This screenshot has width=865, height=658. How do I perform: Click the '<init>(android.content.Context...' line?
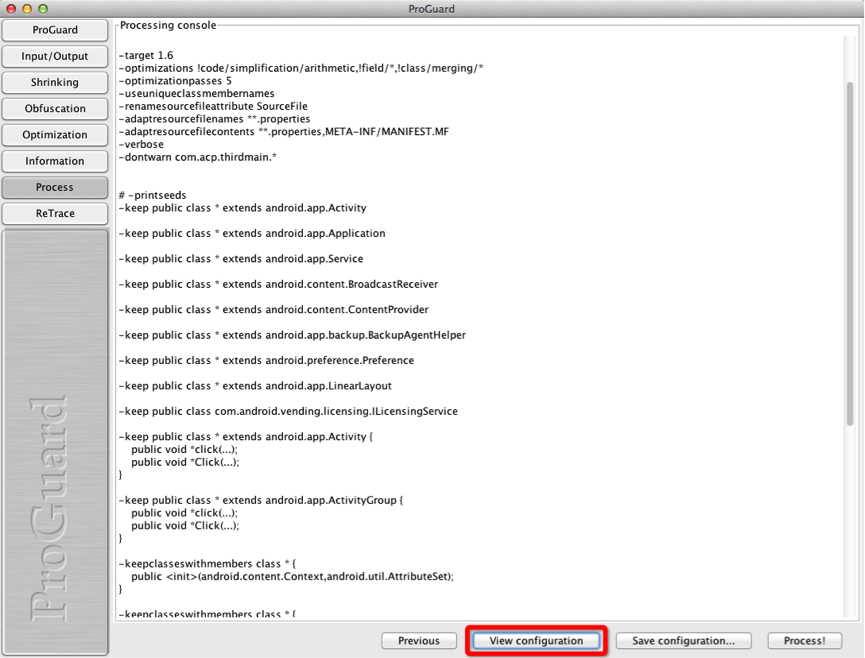292,576
